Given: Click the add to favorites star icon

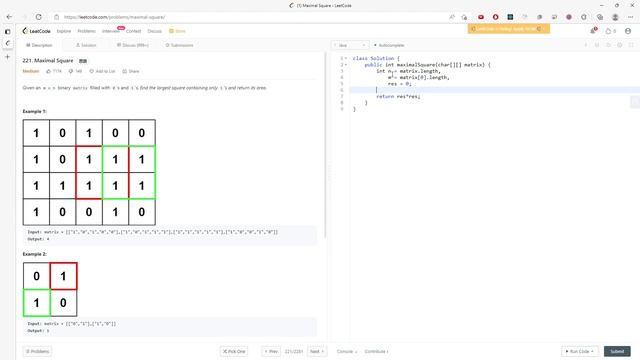Looking at the screenshot, I should coord(464,17).
